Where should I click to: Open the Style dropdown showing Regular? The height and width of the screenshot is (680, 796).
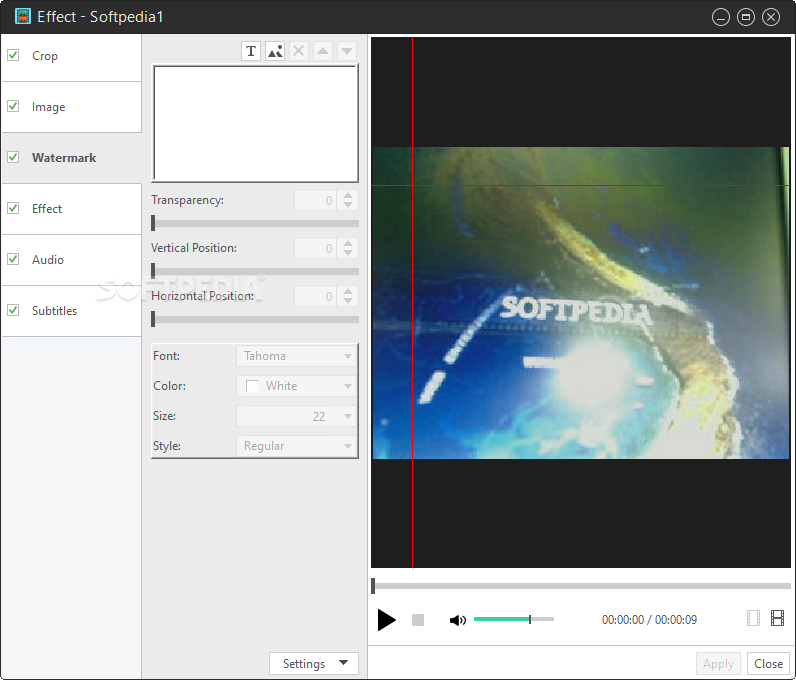coord(296,446)
